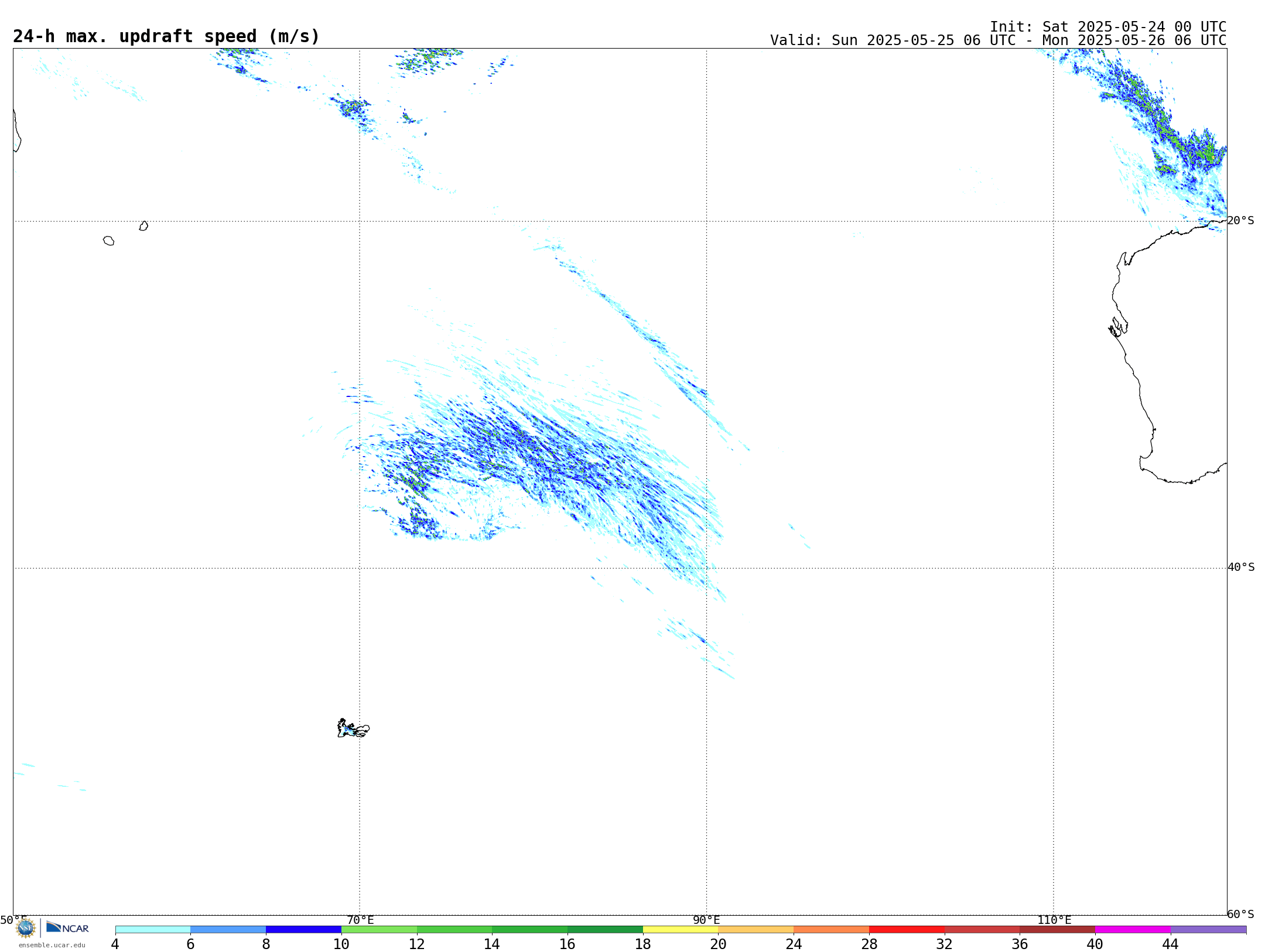Click colorbar tick label '6'
1265x952 pixels.
pyautogui.click(x=190, y=944)
